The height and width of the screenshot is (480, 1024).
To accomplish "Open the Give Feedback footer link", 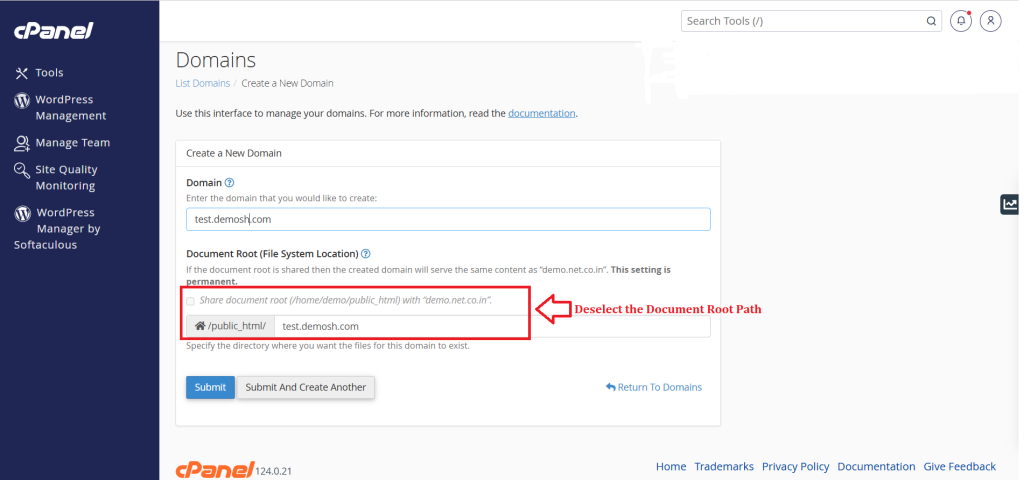I will [x=959, y=466].
